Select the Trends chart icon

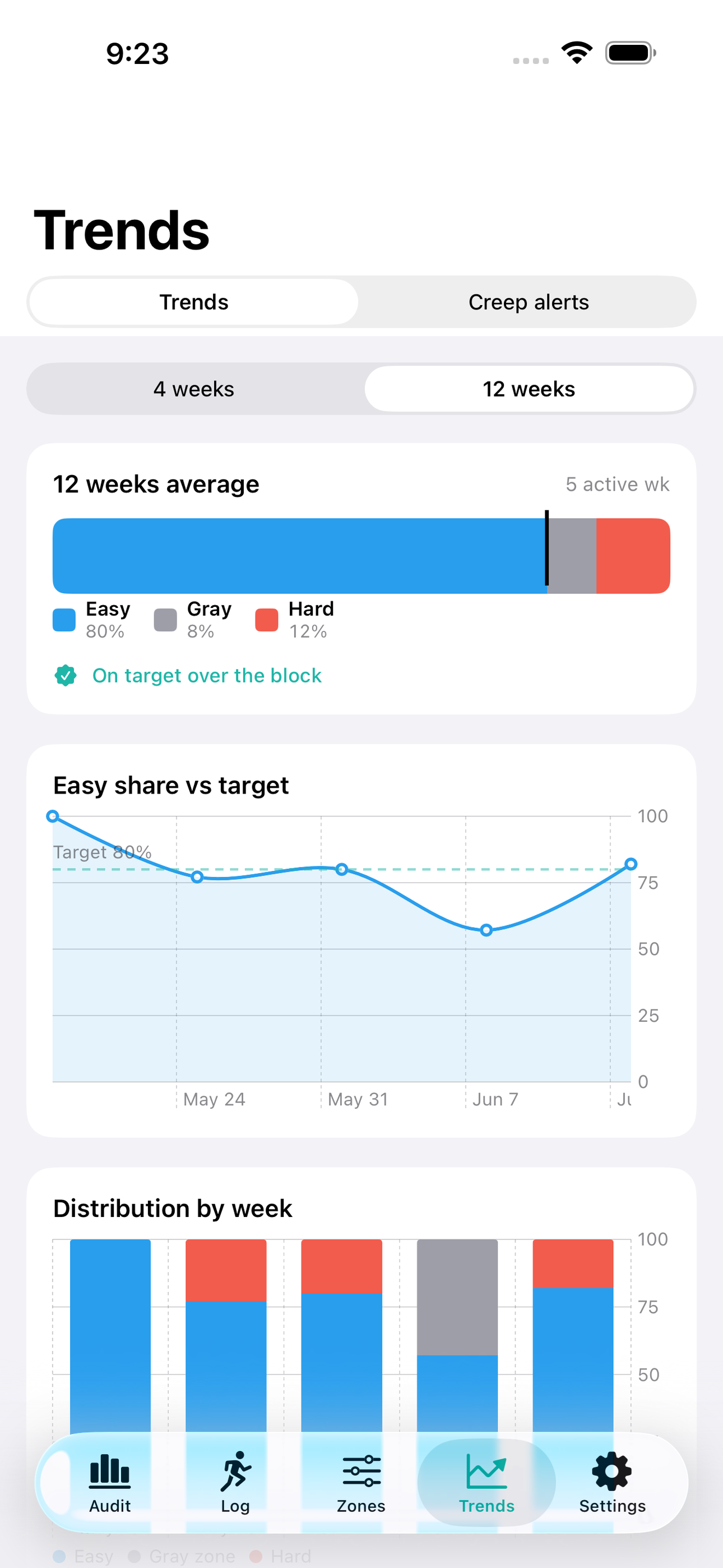(x=486, y=1470)
